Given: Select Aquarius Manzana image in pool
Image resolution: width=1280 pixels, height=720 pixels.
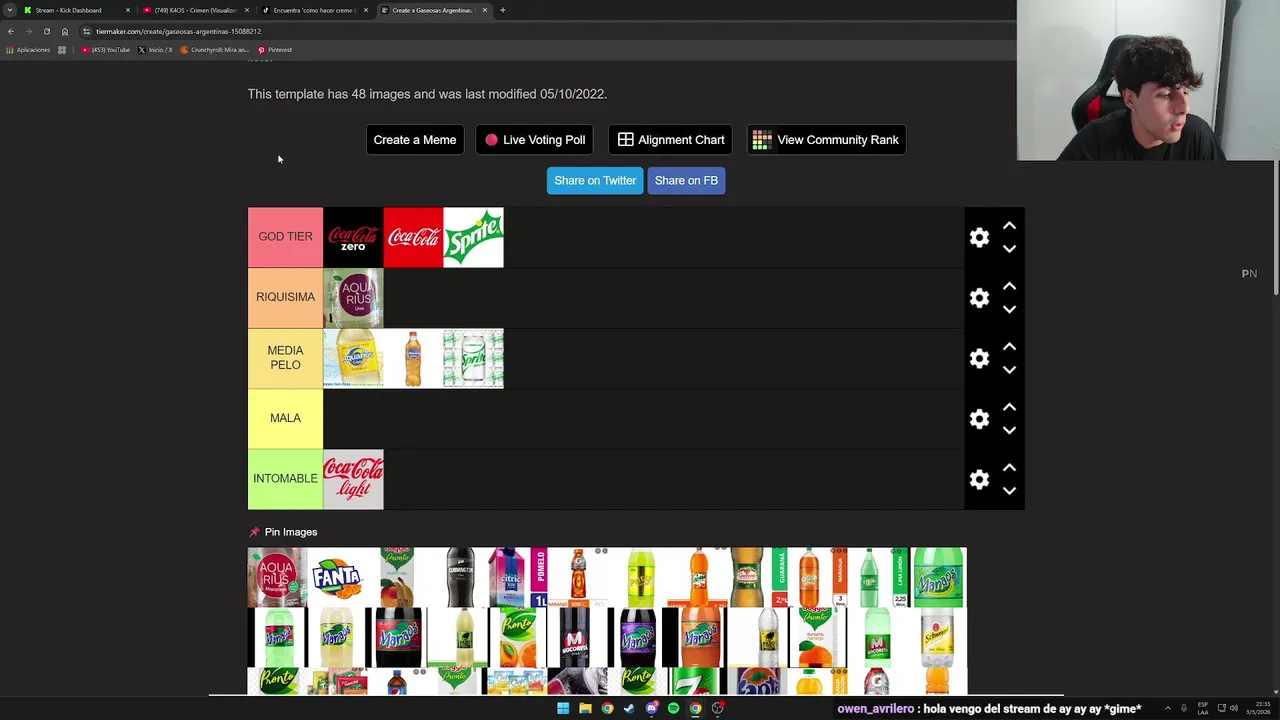Looking at the screenshot, I should coord(277,577).
